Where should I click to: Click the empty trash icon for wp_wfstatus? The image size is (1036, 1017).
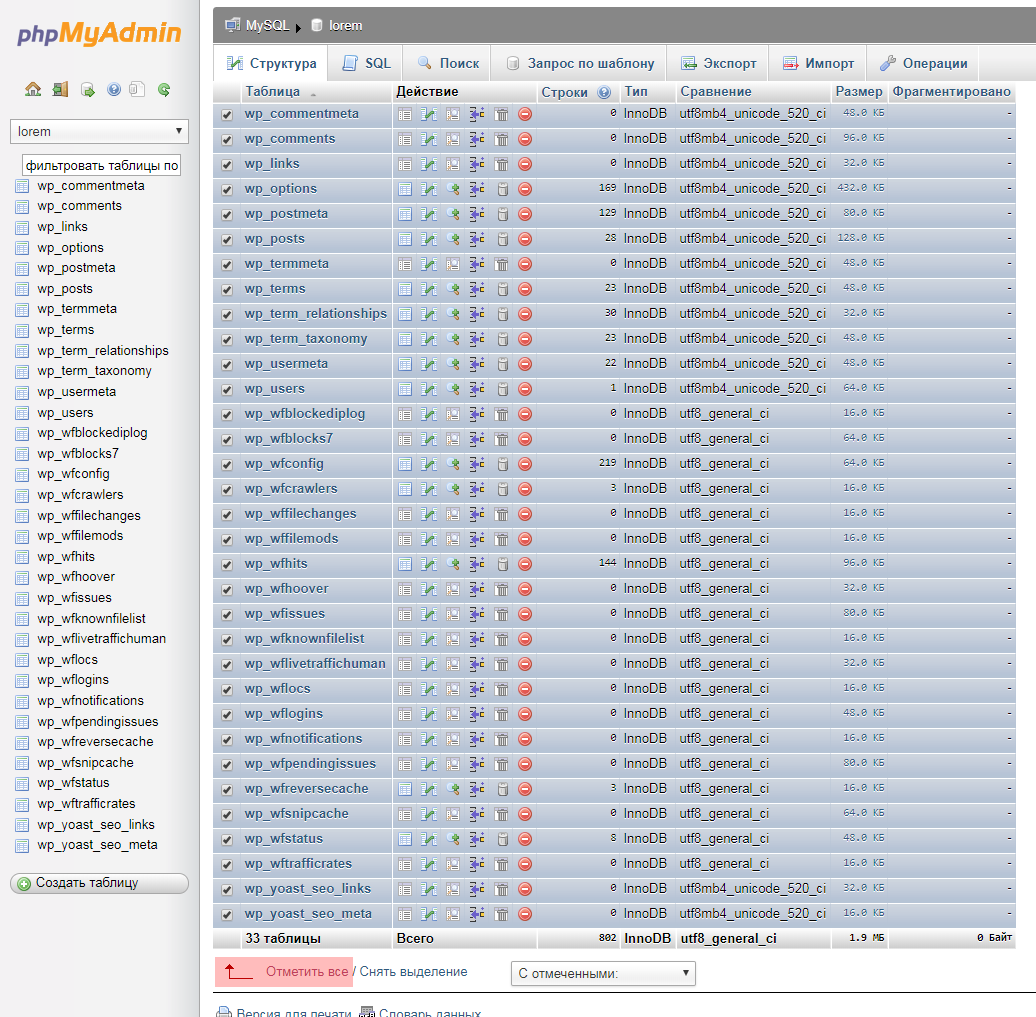click(x=502, y=839)
